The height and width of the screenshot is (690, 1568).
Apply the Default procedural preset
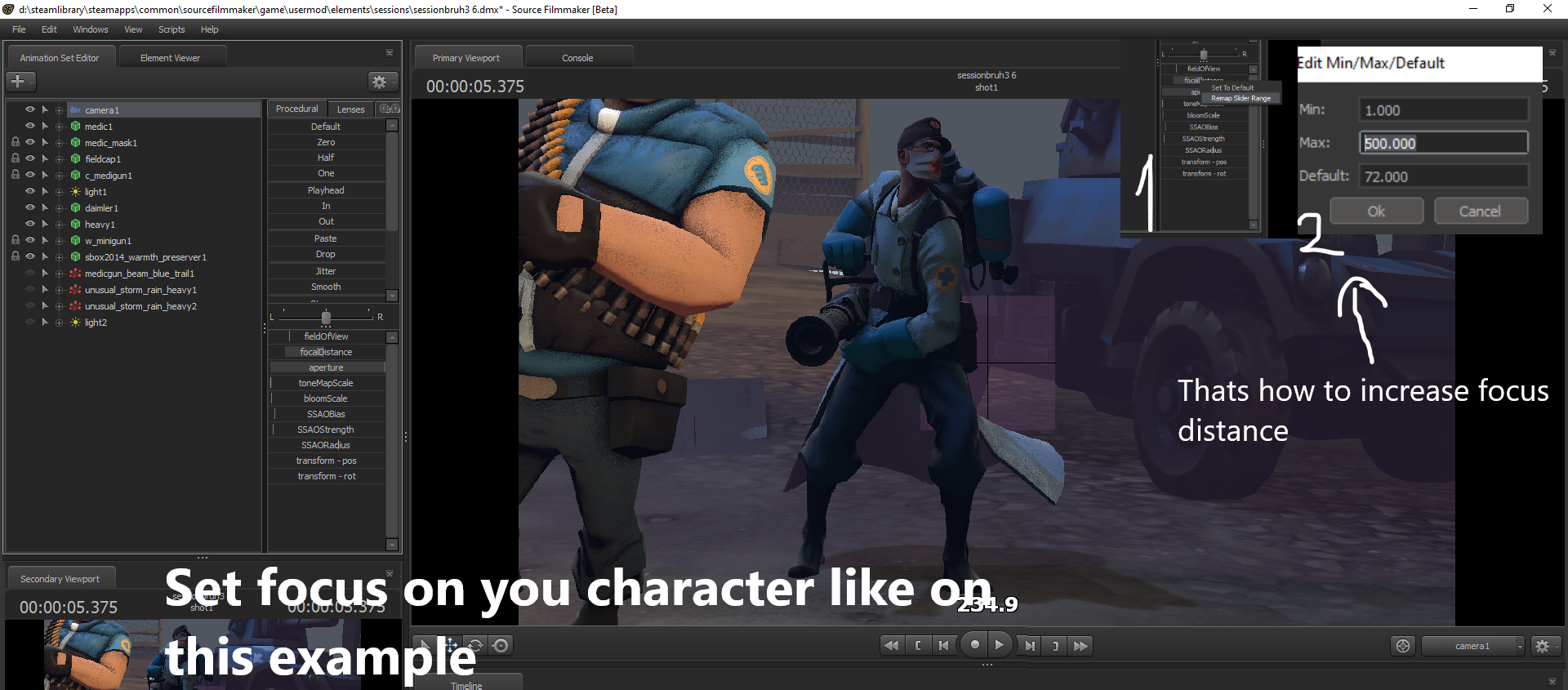click(326, 127)
